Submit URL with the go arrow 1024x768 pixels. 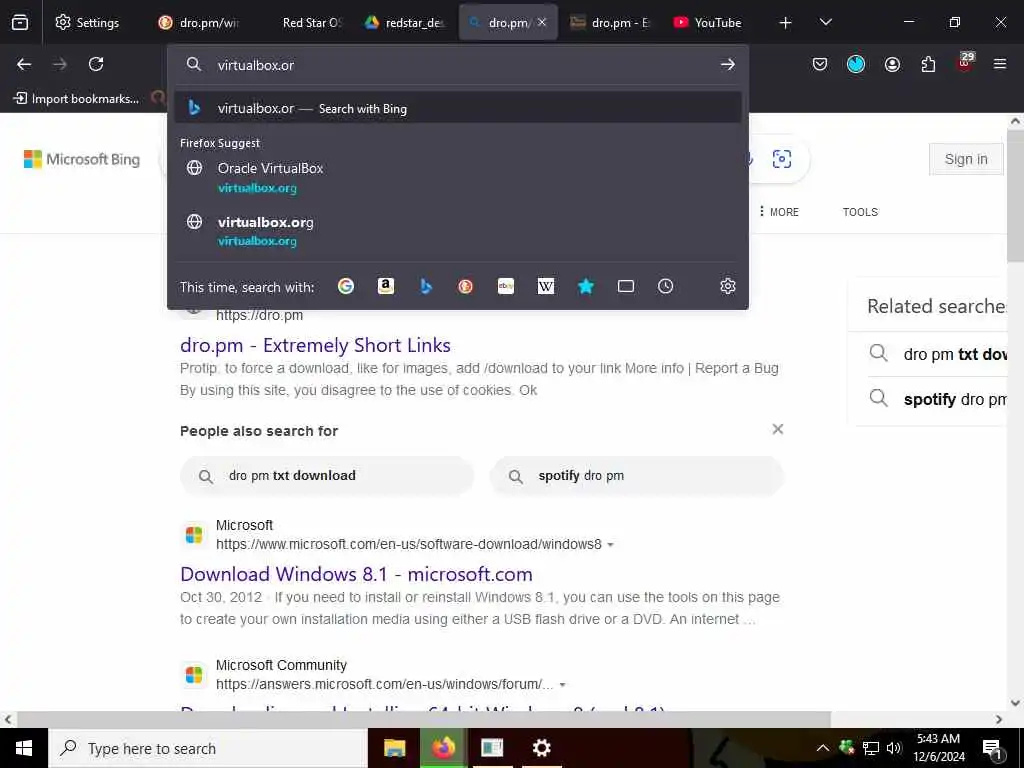tap(728, 64)
